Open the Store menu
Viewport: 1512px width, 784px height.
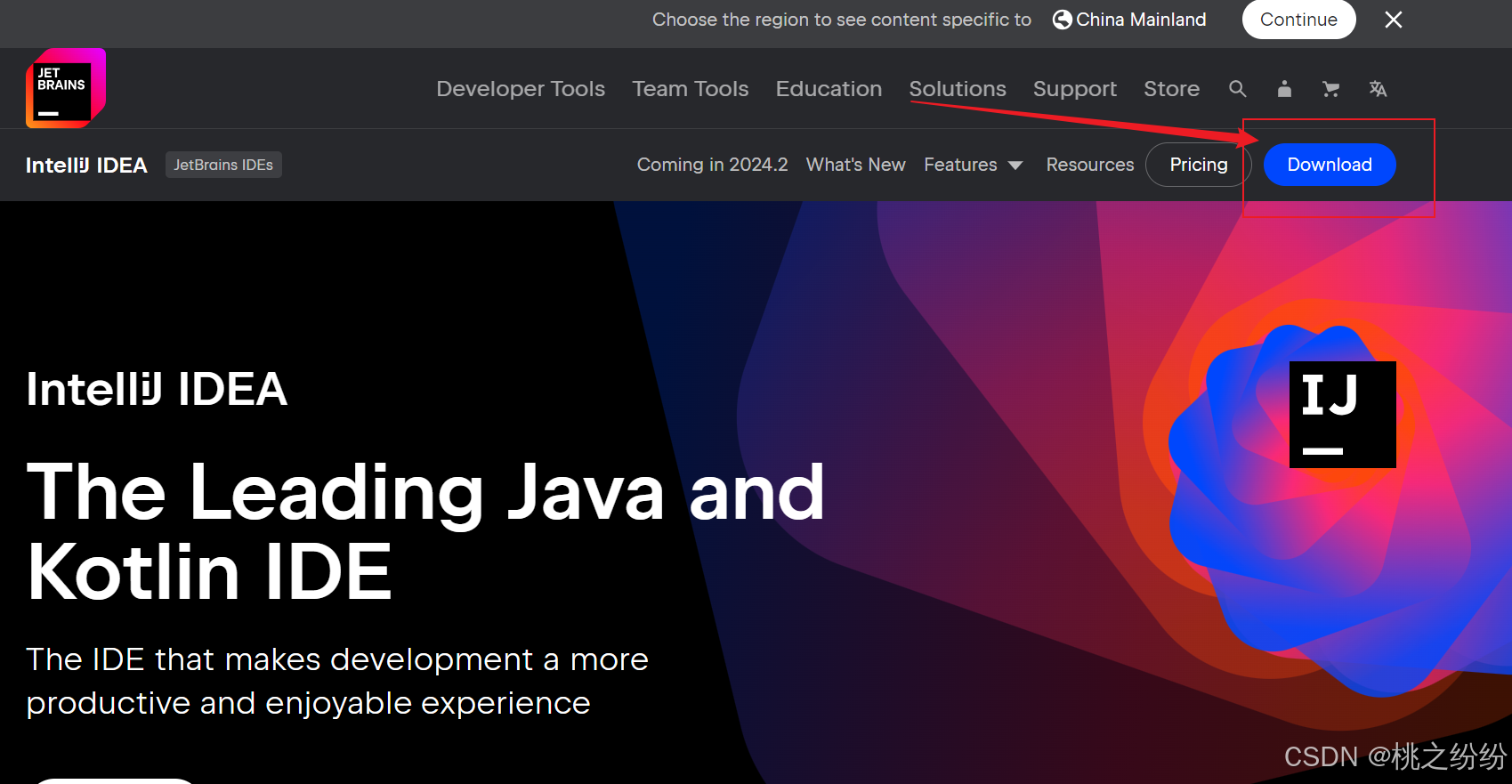(1171, 89)
